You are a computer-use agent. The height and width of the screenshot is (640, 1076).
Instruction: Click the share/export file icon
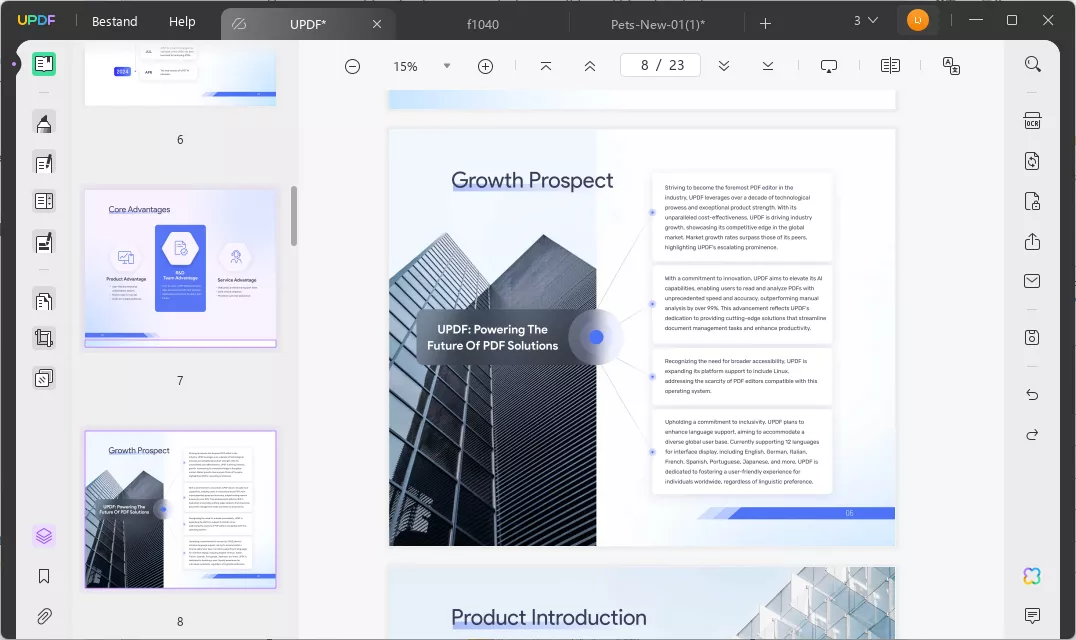click(1032, 242)
